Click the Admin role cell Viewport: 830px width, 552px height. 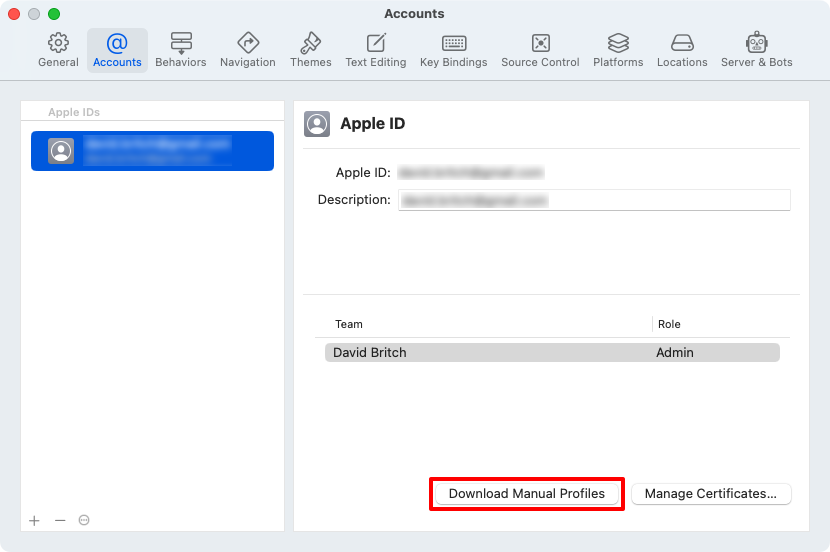click(674, 352)
